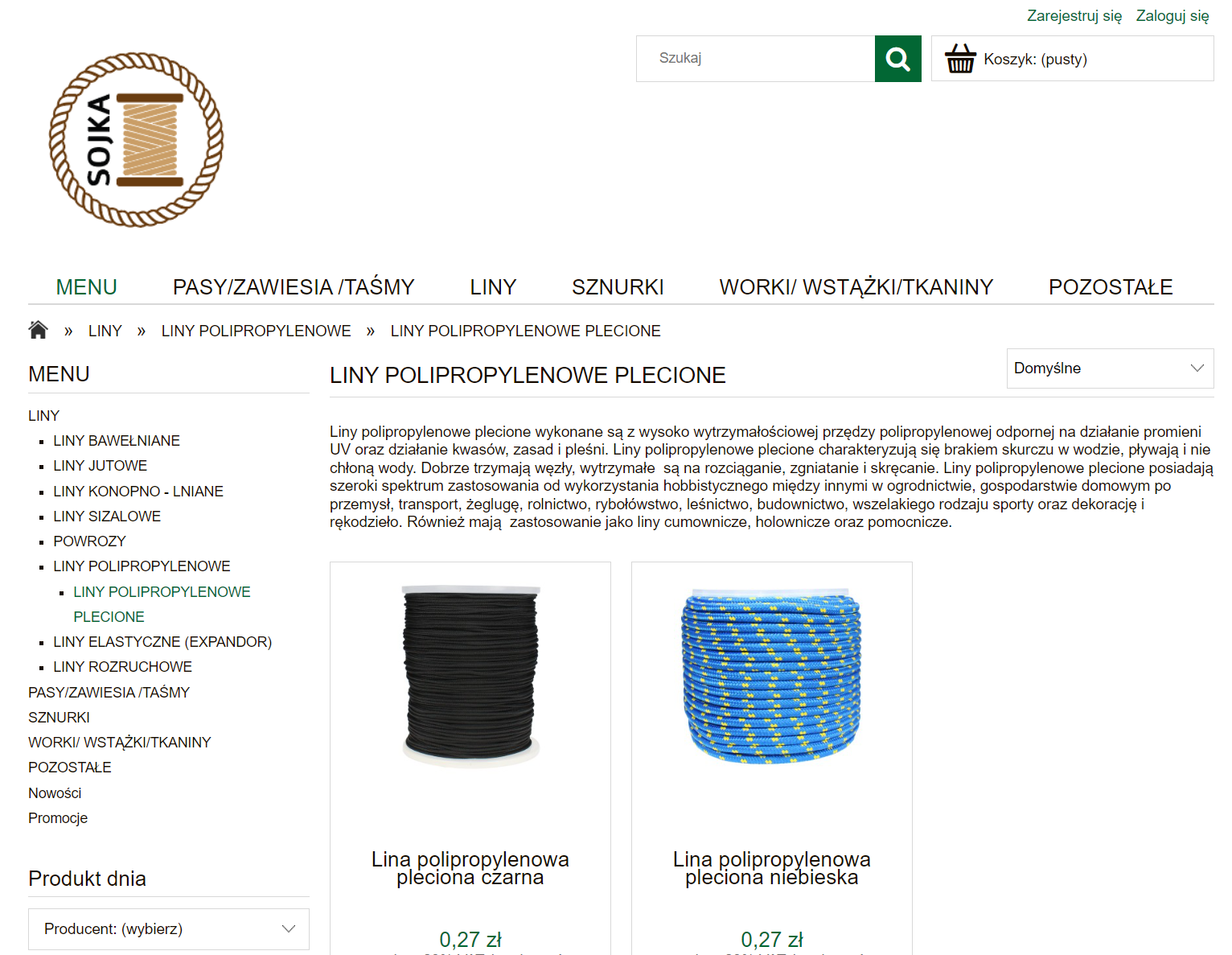
Task: Select LINY BAWEŁNIANE in the sidebar
Action: pos(117,441)
